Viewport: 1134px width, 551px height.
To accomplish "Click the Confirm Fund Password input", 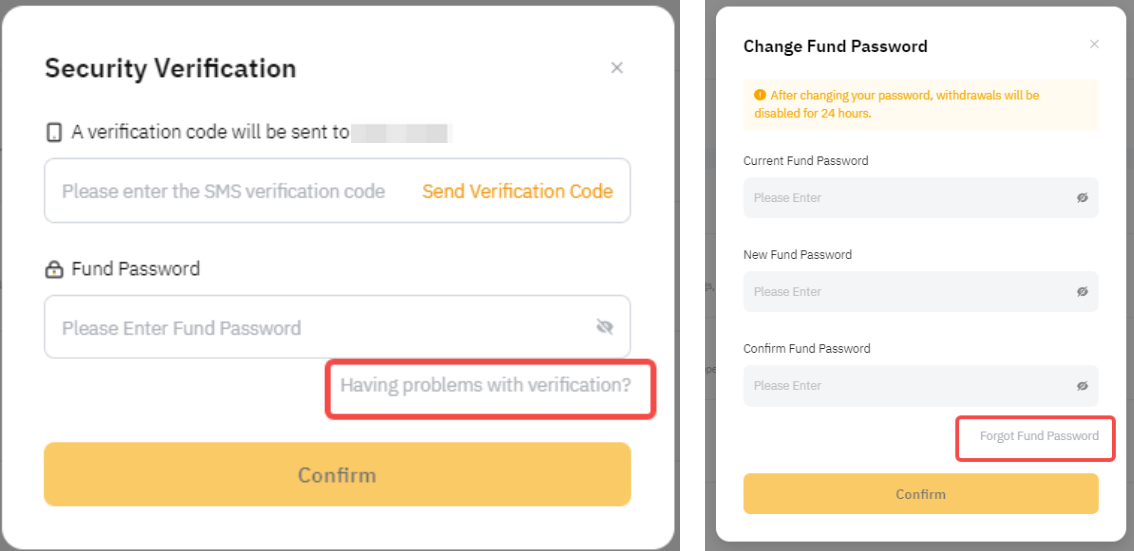I will click(x=900, y=386).
